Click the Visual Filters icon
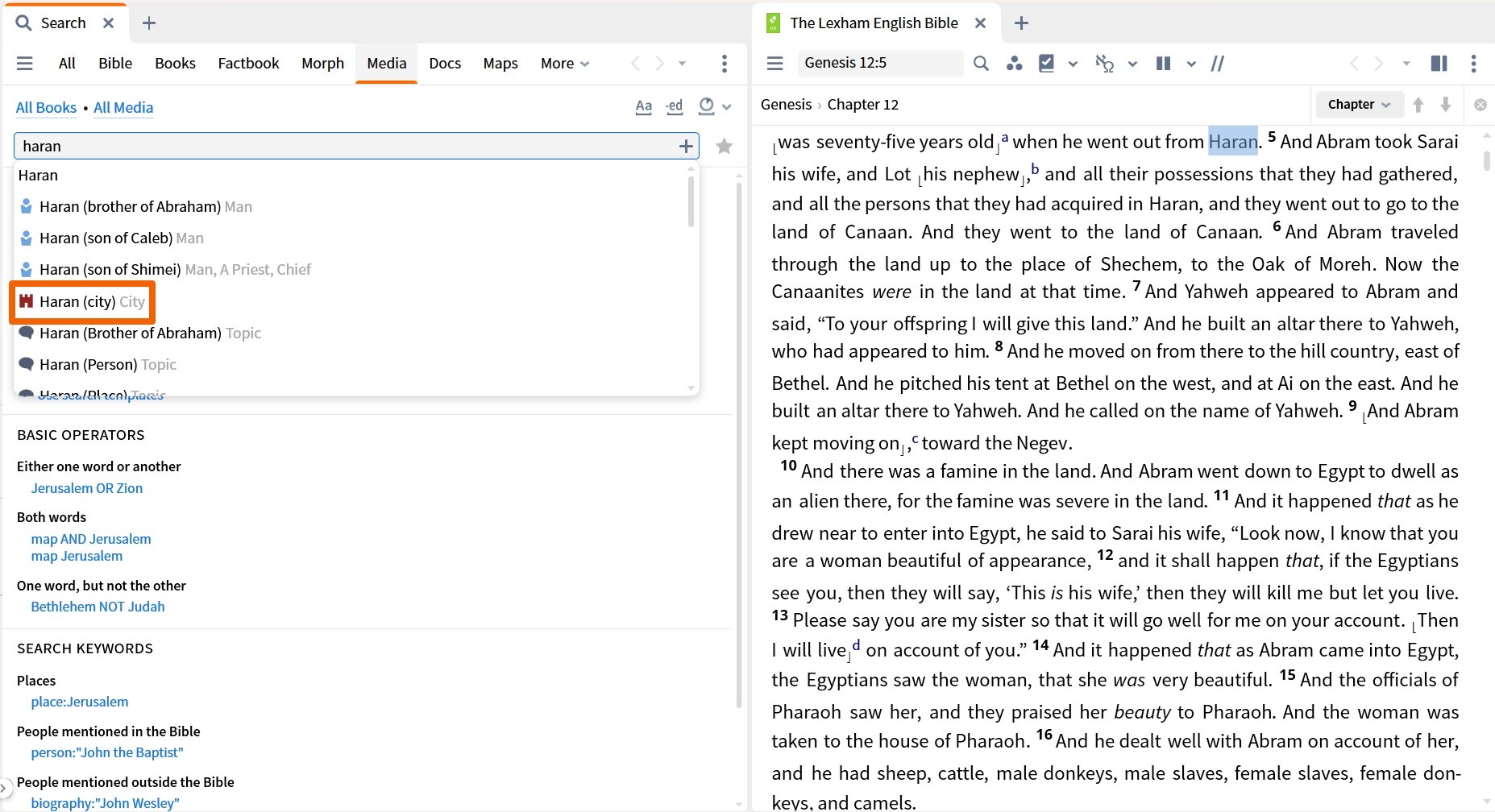The height and width of the screenshot is (812, 1495). [x=1046, y=63]
